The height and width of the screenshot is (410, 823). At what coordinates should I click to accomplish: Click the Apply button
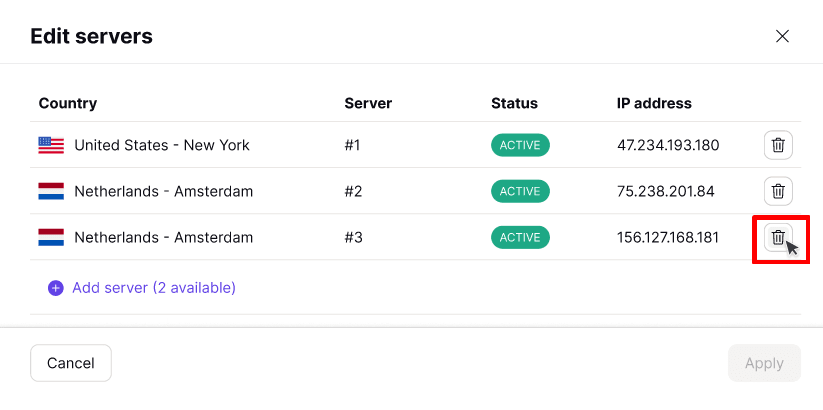(x=764, y=363)
